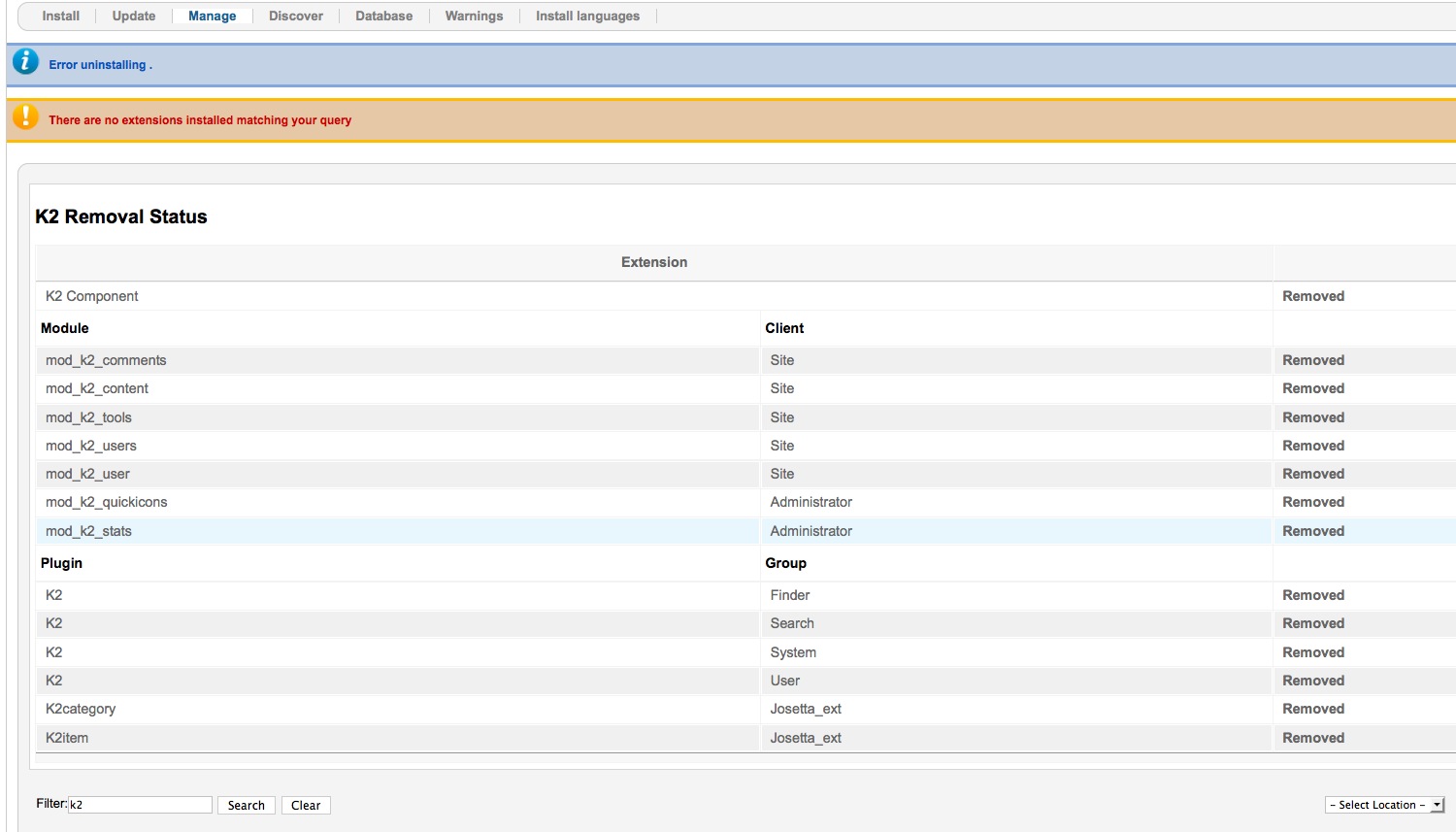The width and height of the screenshot is (1456, 832).
Task: Click Site client in mod_k2_content row
Action: (x=782, y=388)
